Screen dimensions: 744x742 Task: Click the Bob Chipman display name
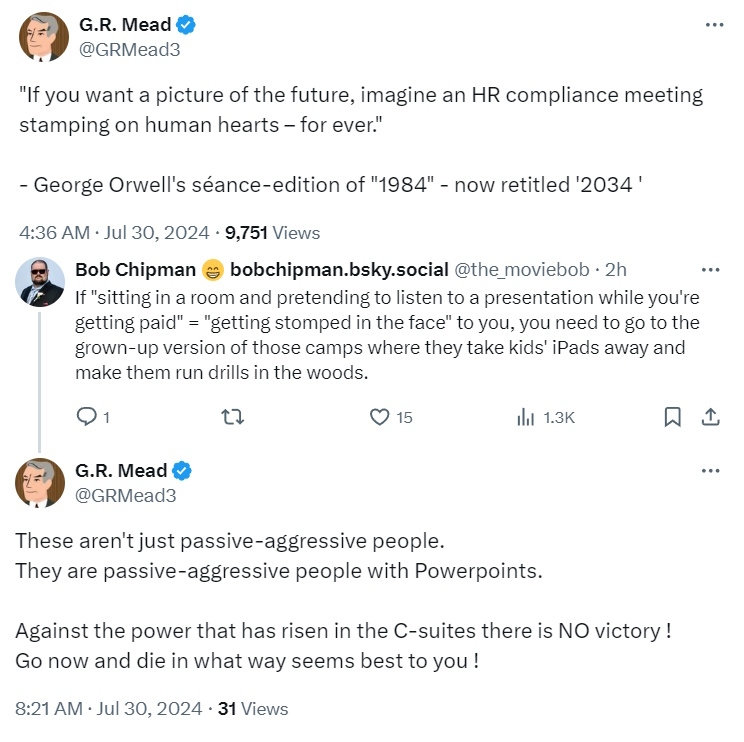[135, 270]
